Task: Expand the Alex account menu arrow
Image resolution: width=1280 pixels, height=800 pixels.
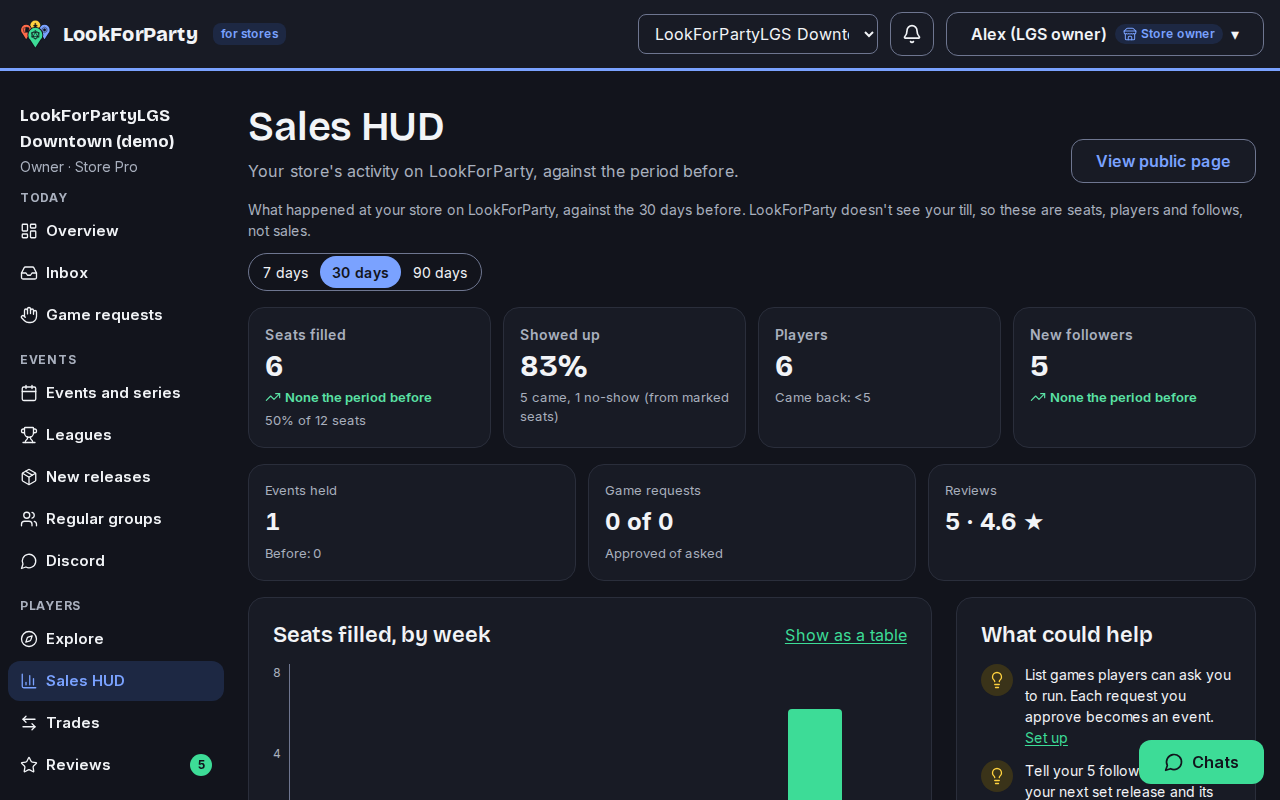Action: (1235, 35)
